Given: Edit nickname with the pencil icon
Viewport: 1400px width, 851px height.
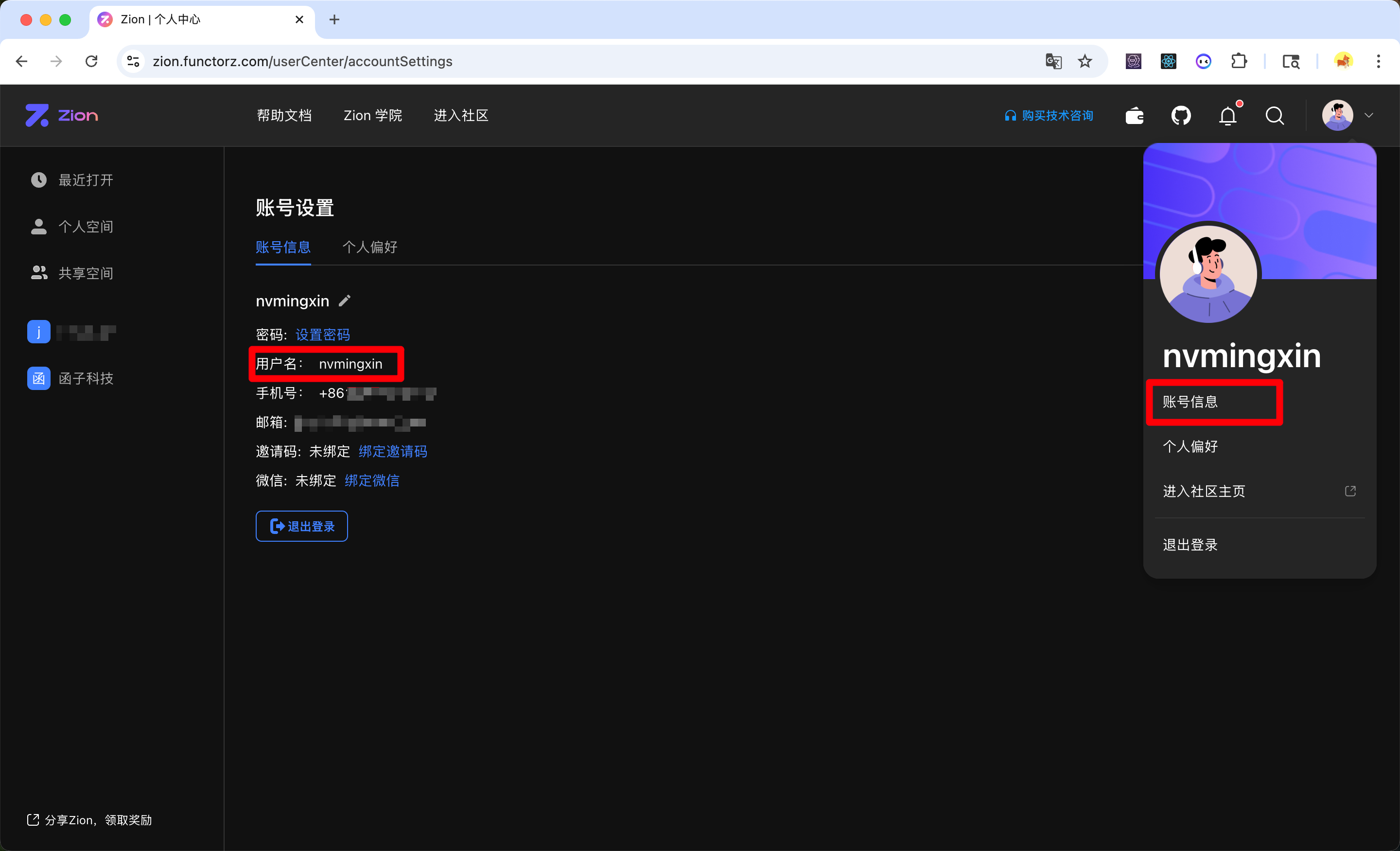Looking at the screenshot, I should pyautogui.click(x=345, y=301).
